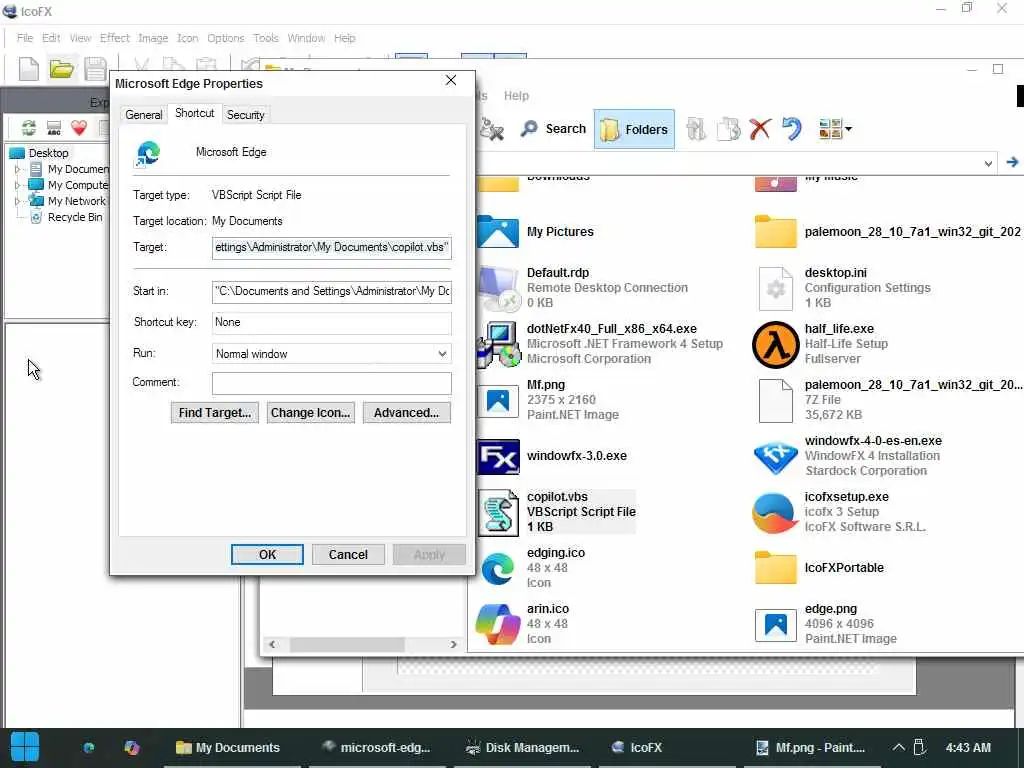Open the Views dropdown in the folder toolbar
This screenshot has height=768, width=1024.
click(x=835, y=129)
